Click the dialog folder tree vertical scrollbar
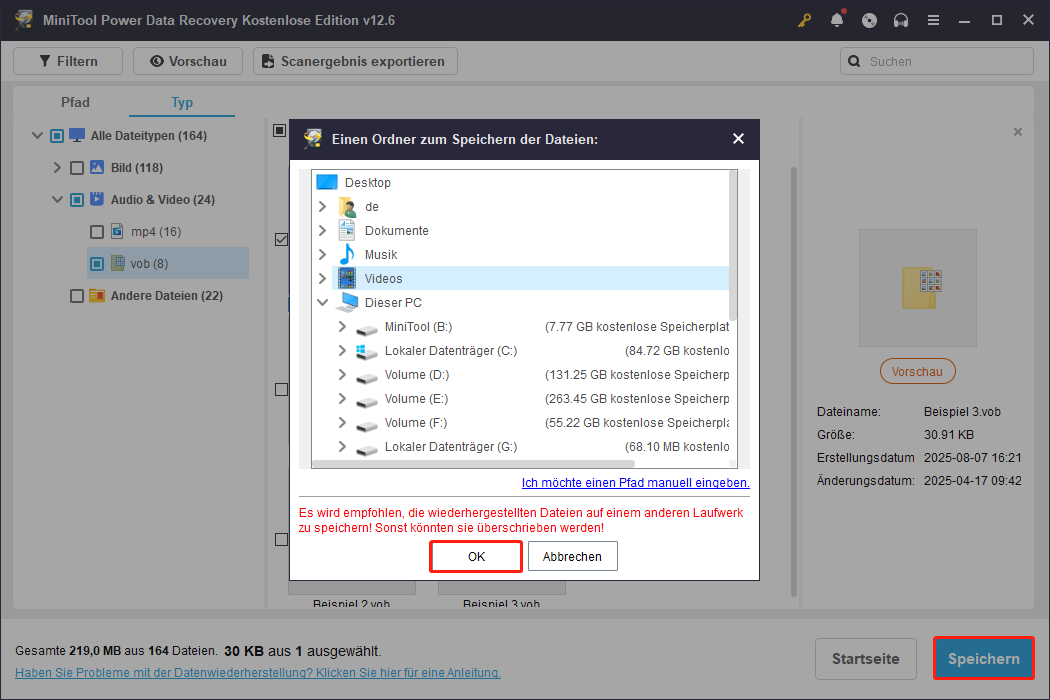 point(733,244)
